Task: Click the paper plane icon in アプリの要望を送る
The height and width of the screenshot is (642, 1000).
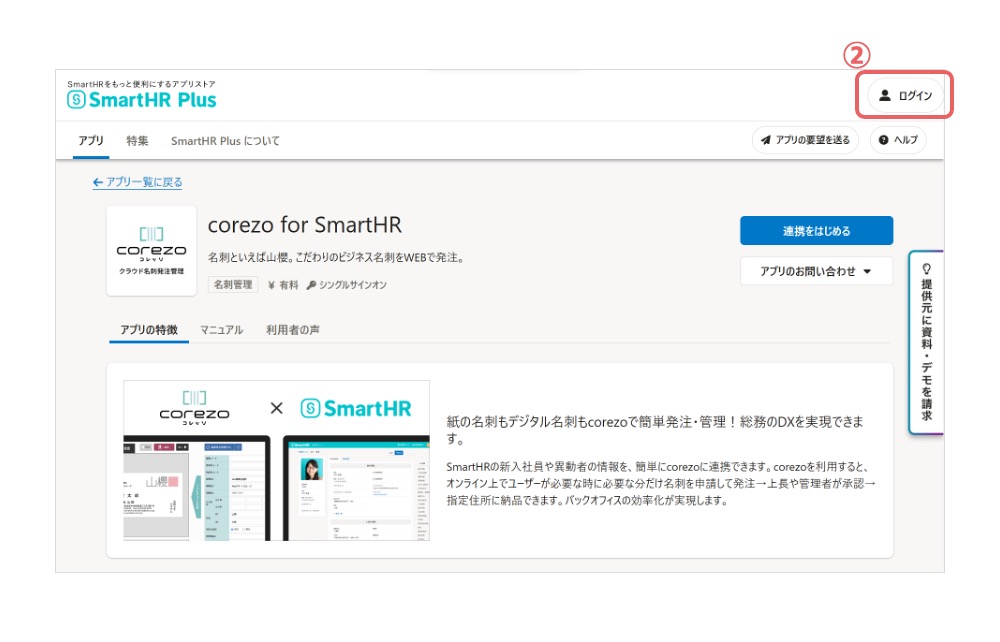Action: point(766,140)
